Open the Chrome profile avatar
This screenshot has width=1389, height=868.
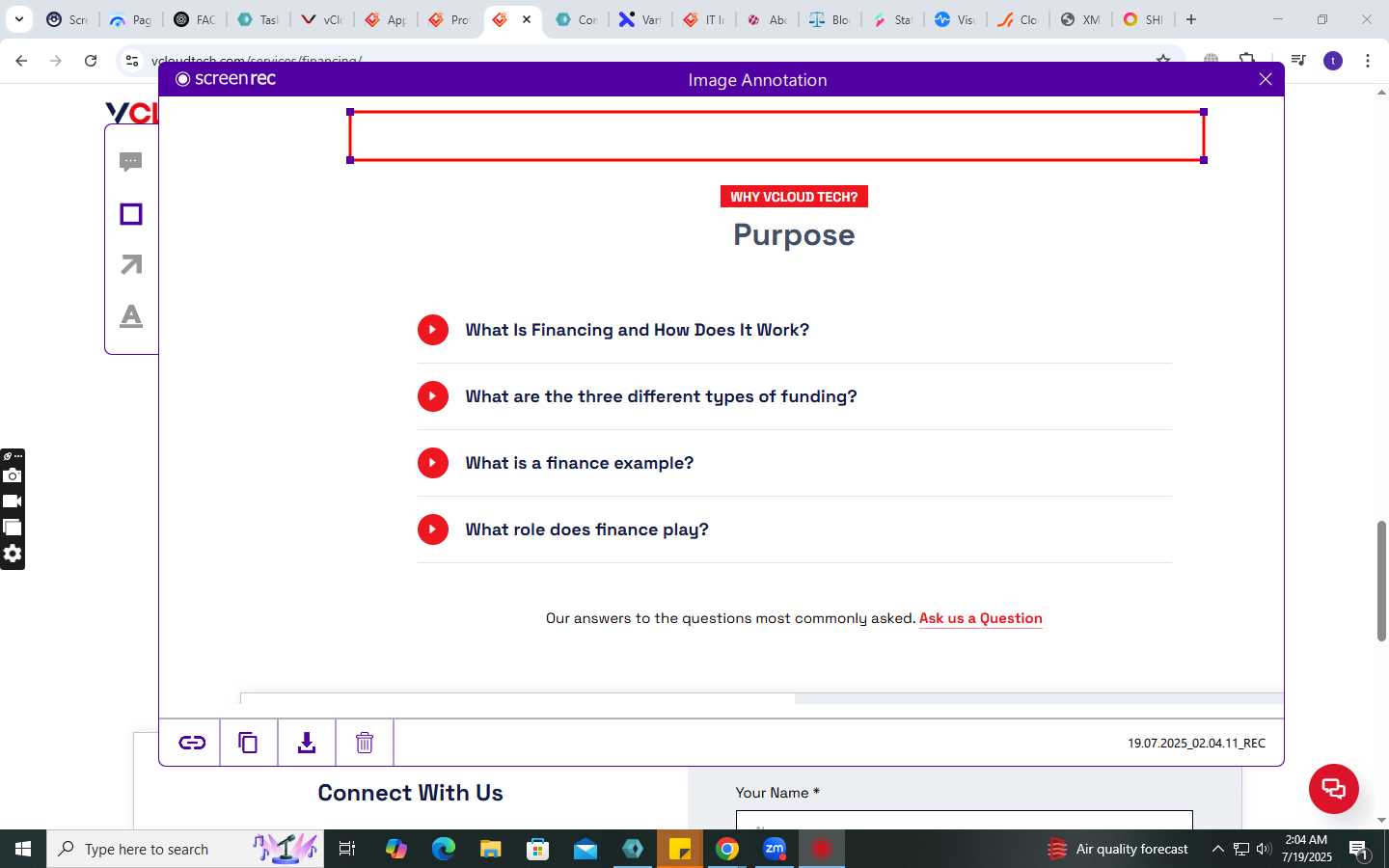(1333, 61)
